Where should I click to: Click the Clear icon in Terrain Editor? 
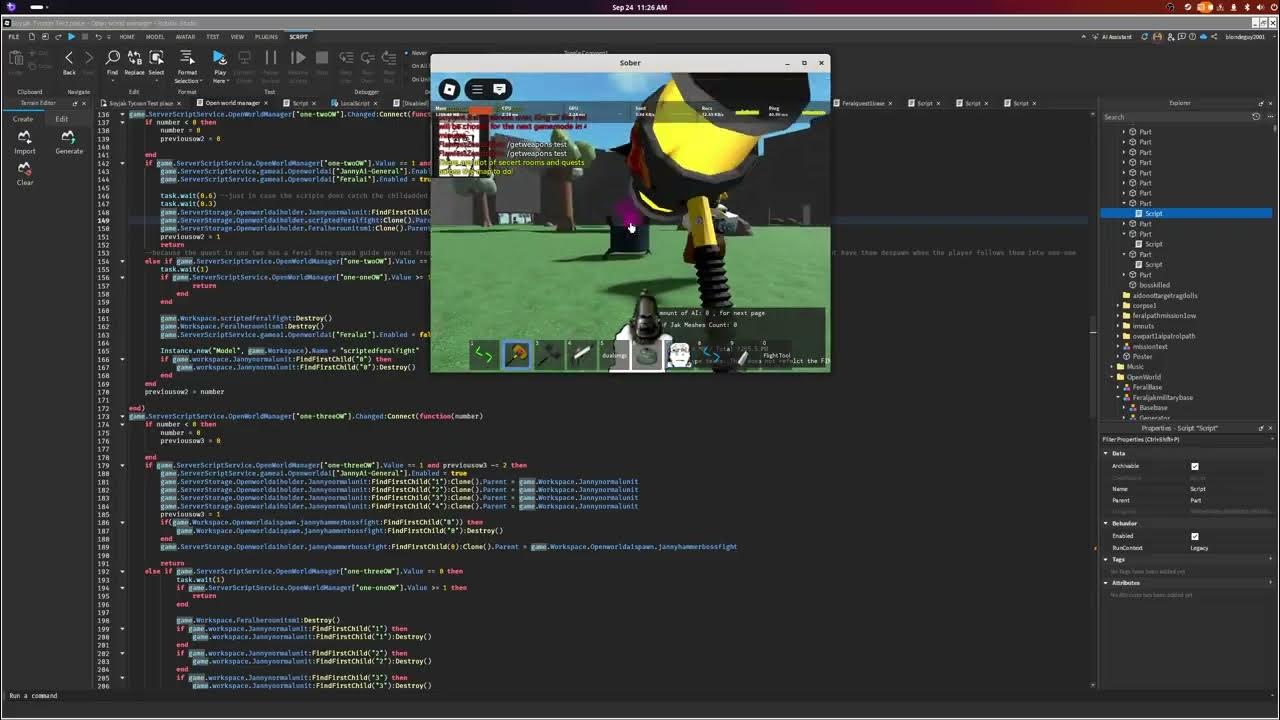[25, 172]
